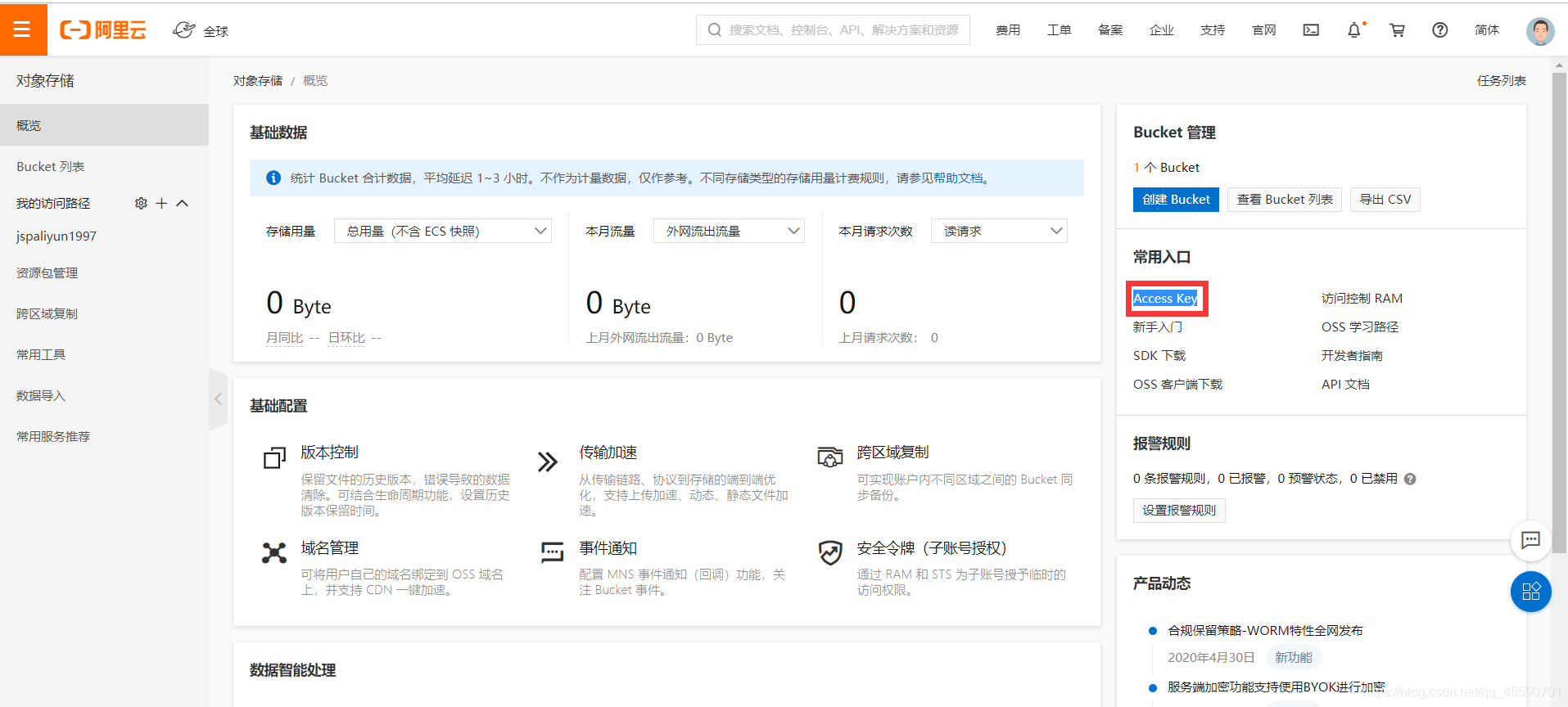Viewport: 1568px width, 707px height.
Task: Open the API 文档 link
Action: pos(1345,385)
